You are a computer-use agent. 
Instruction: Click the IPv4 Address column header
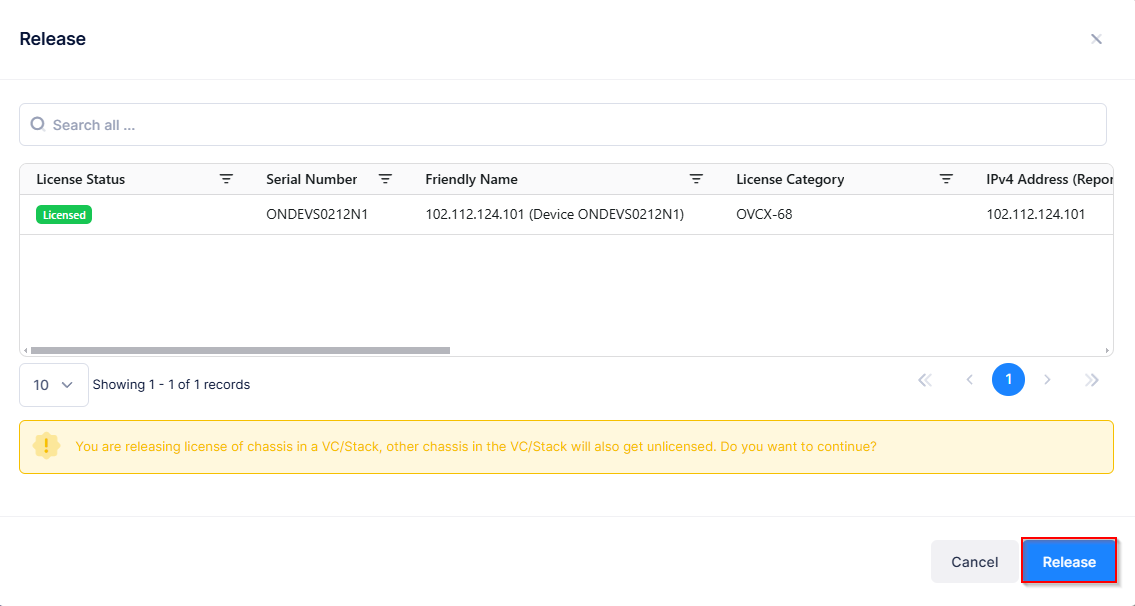click(x=1049, y=179)
